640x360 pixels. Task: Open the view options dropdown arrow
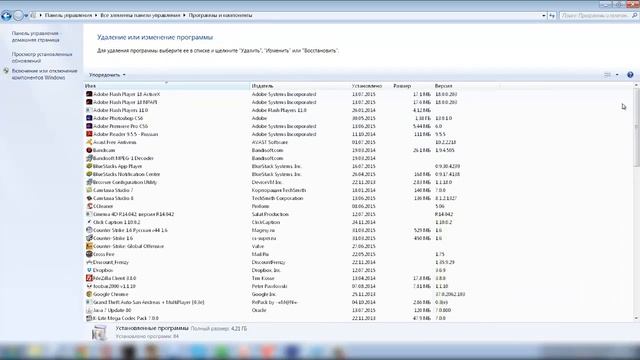tap(617, 75)
